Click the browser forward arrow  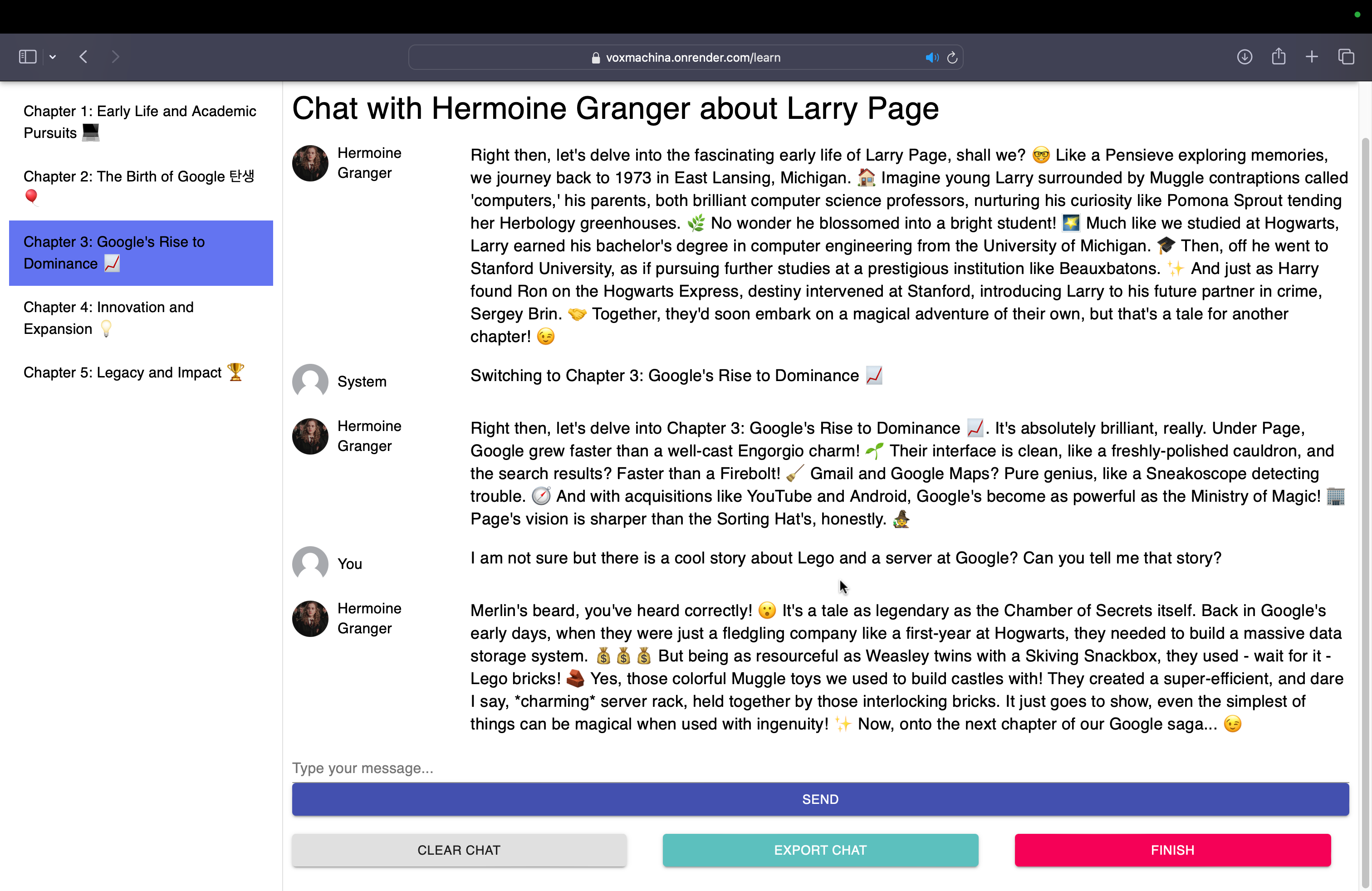pyautogui.click(x=115, y=56)
